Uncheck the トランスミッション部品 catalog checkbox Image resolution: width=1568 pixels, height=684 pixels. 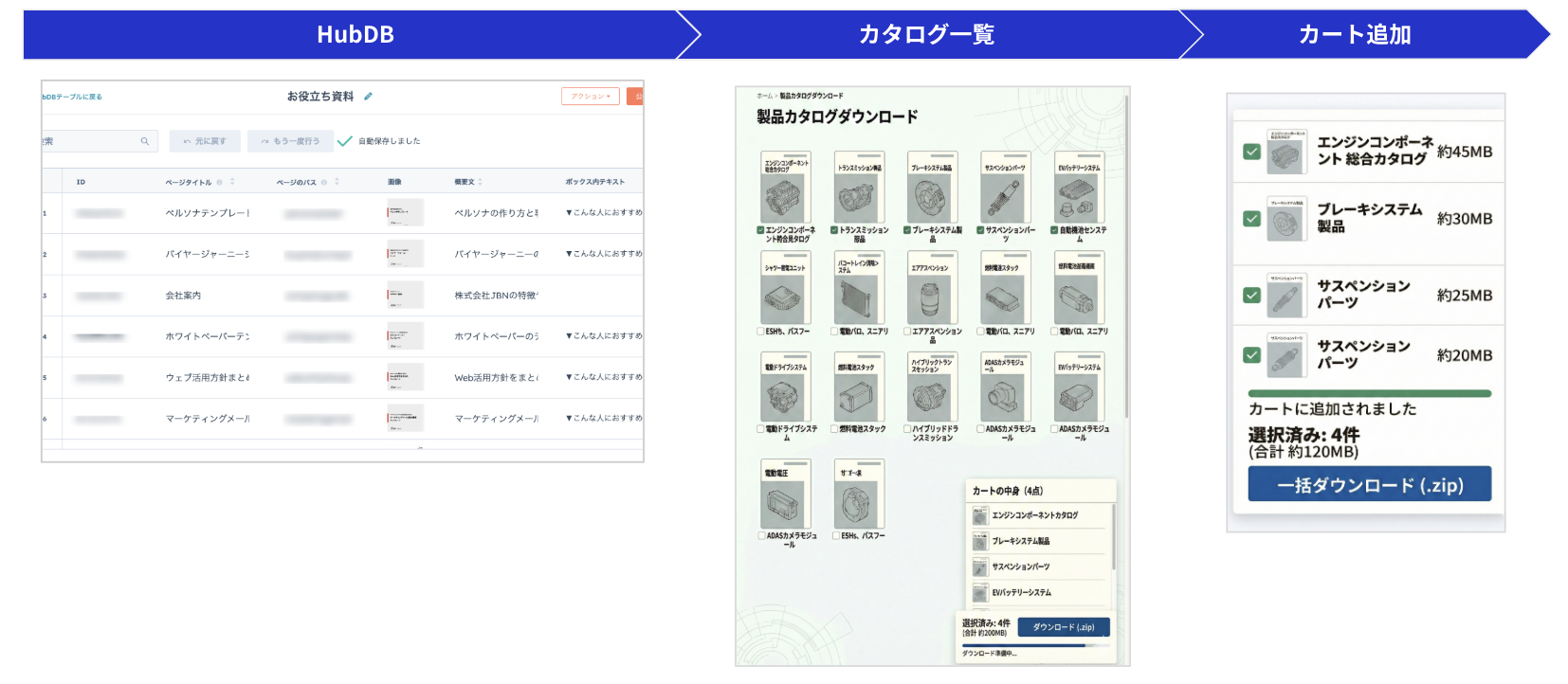(834, 230)
